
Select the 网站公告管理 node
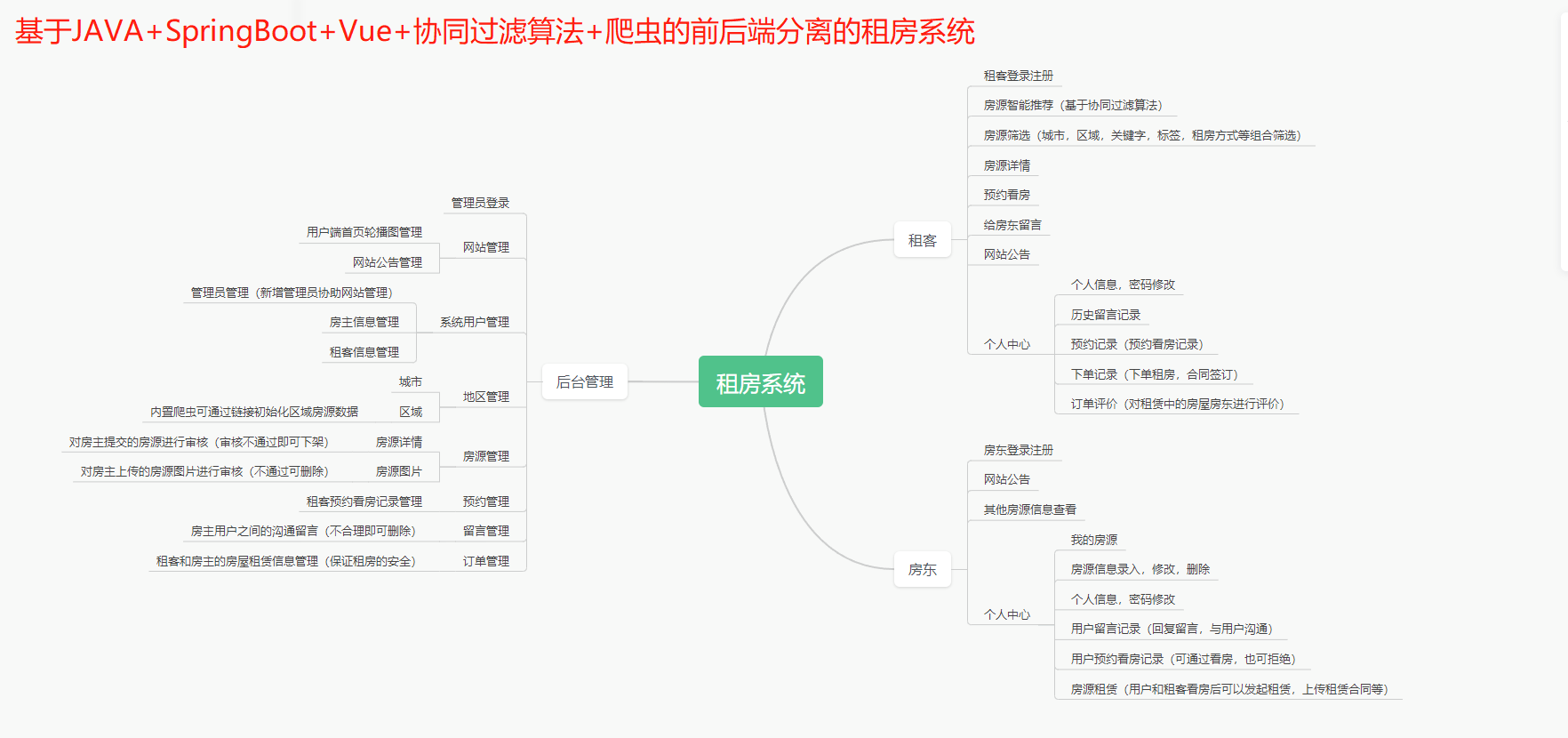[x=388, y=263]
